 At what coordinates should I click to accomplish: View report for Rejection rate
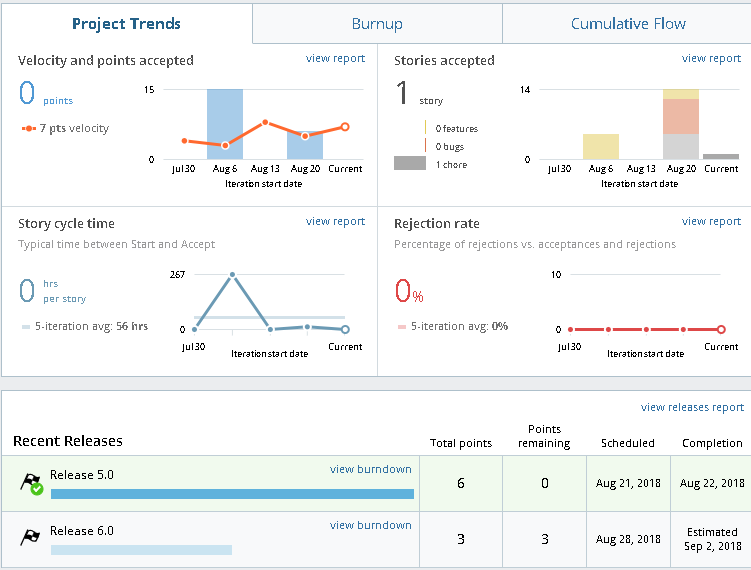[x=711, y=222]
